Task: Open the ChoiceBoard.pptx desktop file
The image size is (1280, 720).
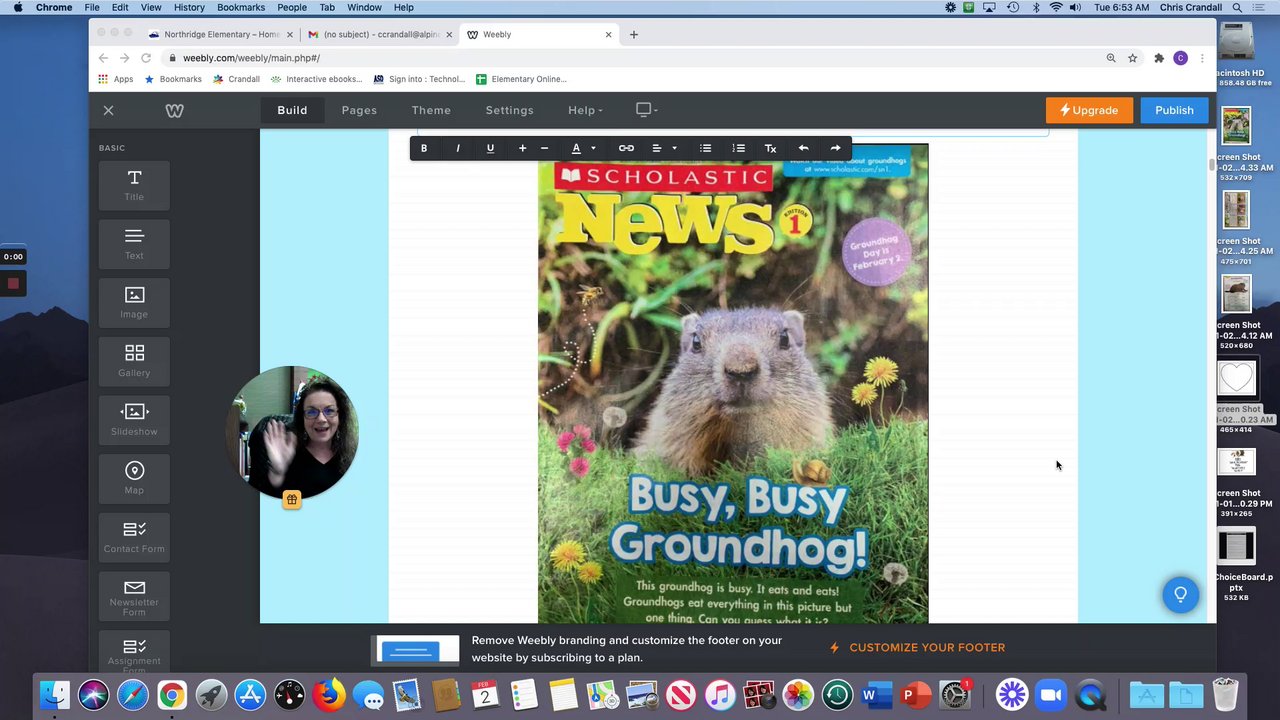Action: (1237, 563)
